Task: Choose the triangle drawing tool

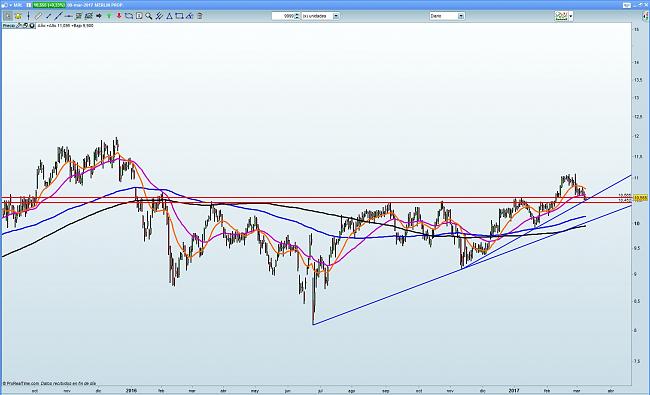Action: click(x=169, y=16)
